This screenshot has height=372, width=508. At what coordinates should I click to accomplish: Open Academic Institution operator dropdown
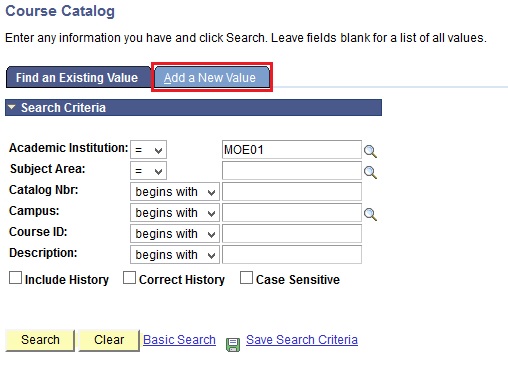click(148, 150)
